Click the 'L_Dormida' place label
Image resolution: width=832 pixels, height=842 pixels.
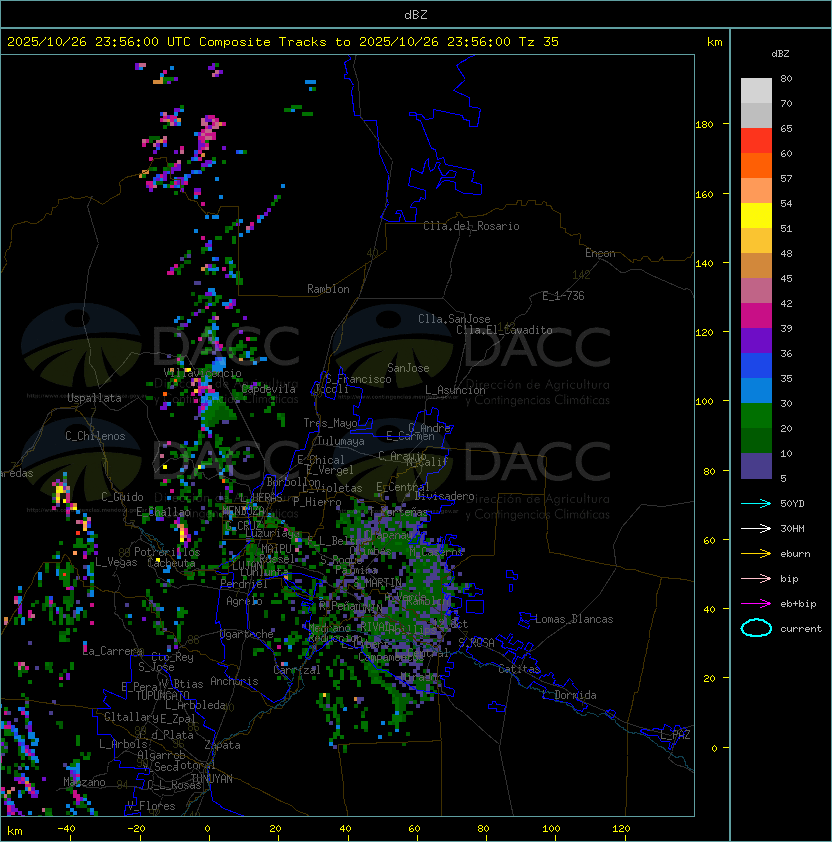coord(569,695)
